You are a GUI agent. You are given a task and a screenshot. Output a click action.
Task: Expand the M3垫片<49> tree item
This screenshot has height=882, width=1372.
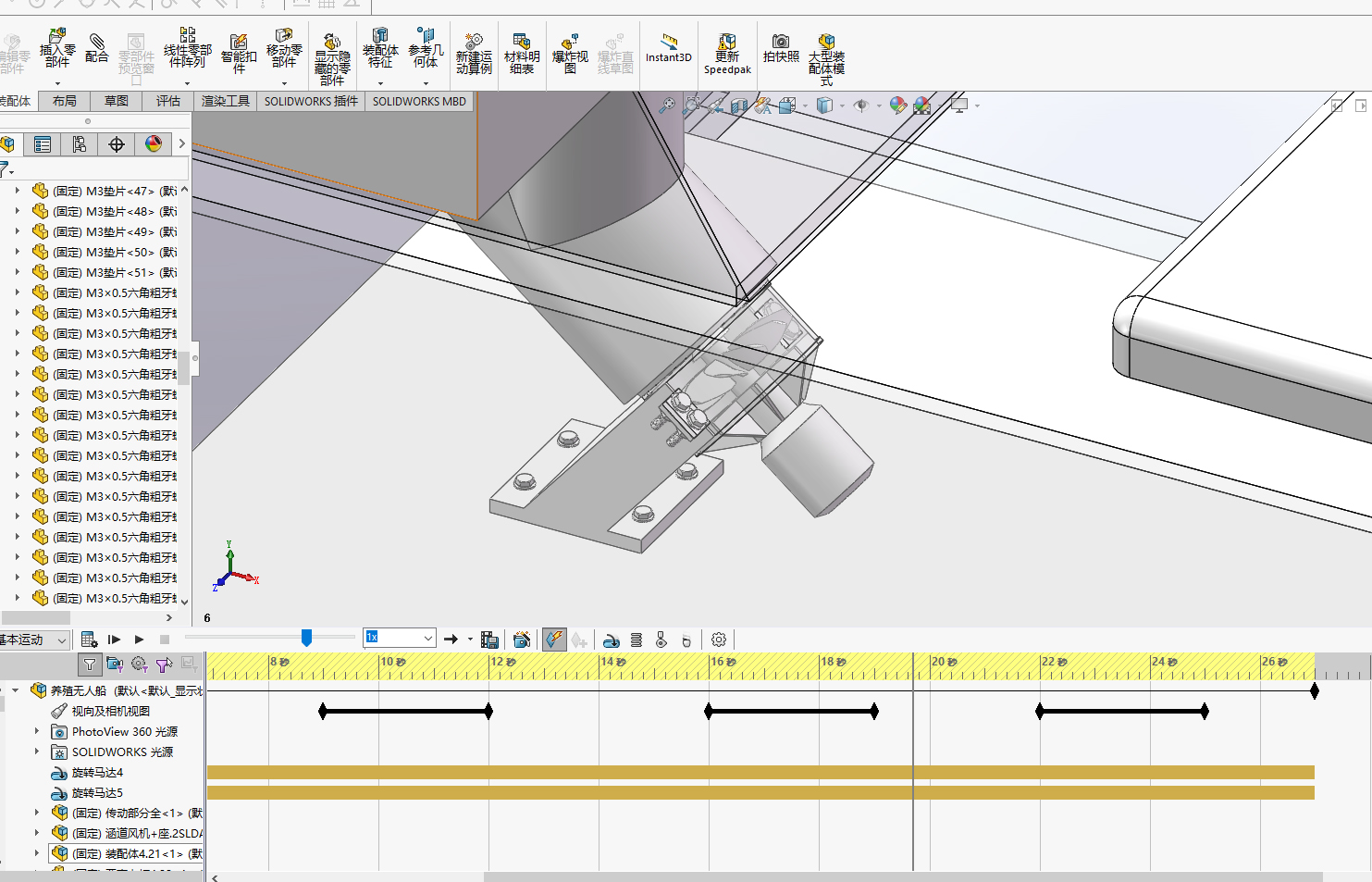coord(17,231)
